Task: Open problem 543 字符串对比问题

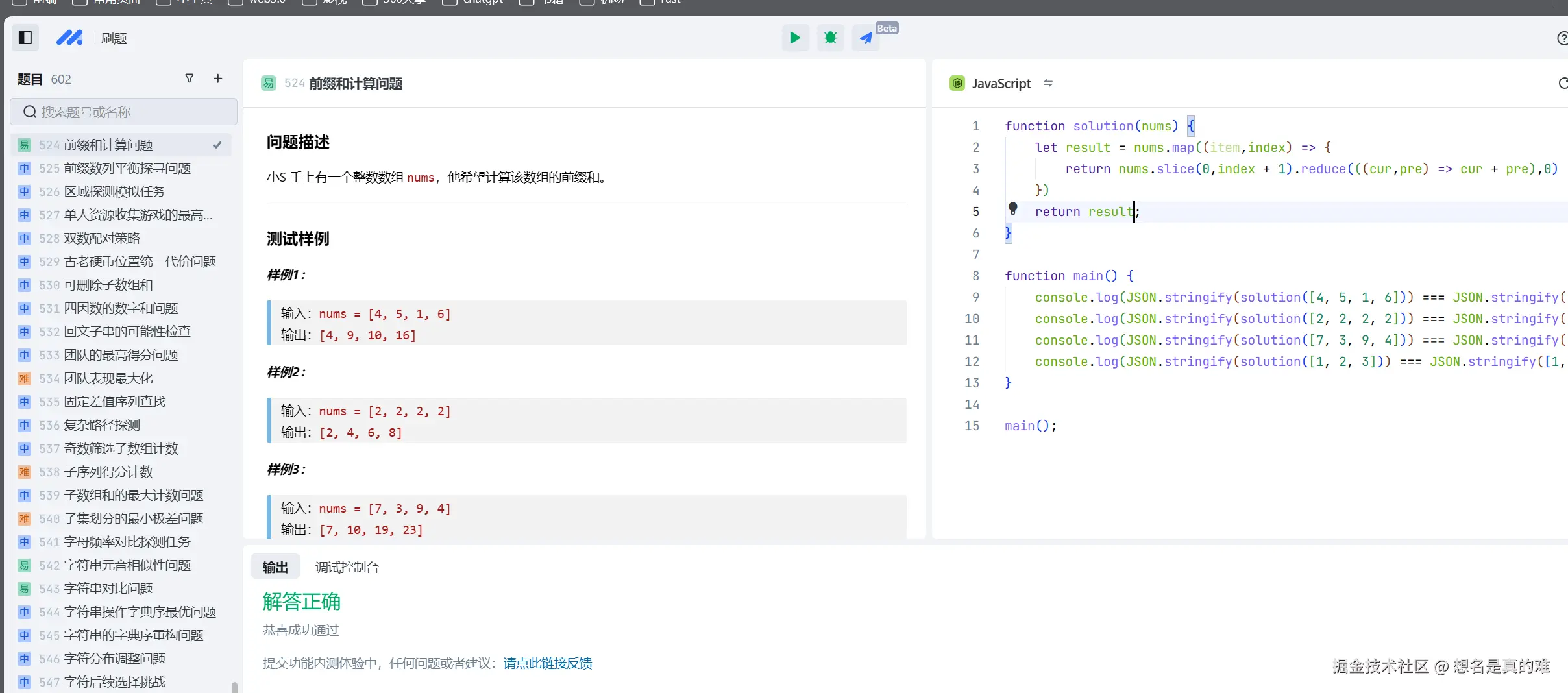Action: [x=108, y=589]
